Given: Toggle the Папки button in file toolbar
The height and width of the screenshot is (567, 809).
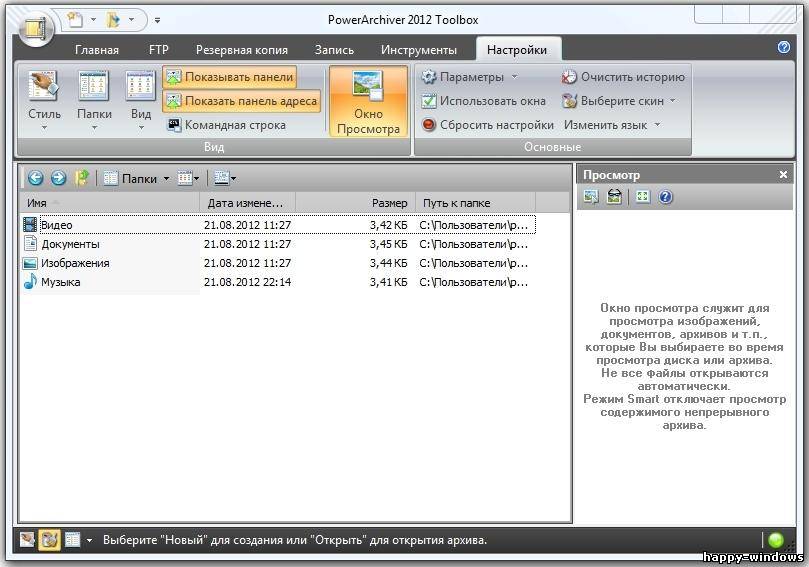Looking at the screenshot, I should [131, 179].
